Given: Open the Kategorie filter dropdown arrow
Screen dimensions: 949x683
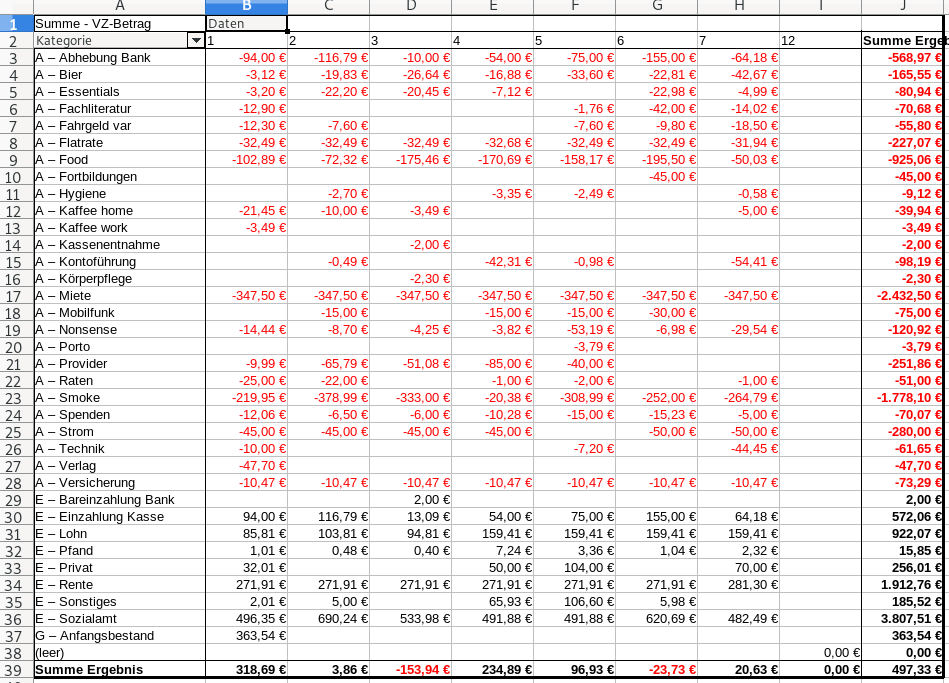Looking at the screenshot, I should tap(195, 41).
